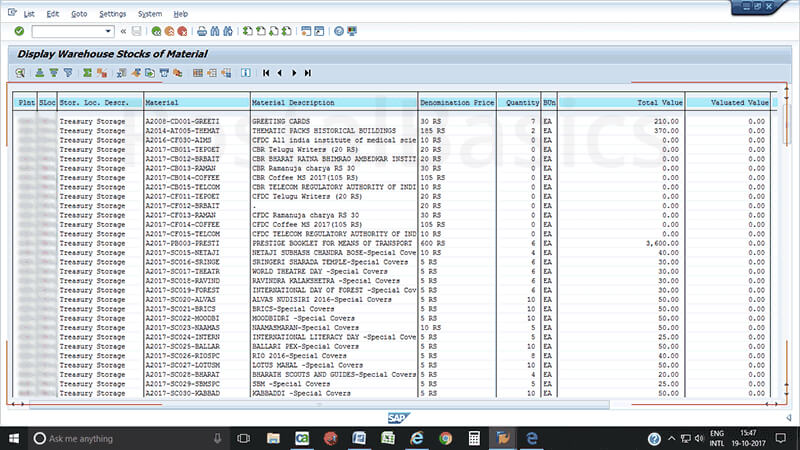Open the List menu
This screenshot has height=450, width=800.
[28, 14]
